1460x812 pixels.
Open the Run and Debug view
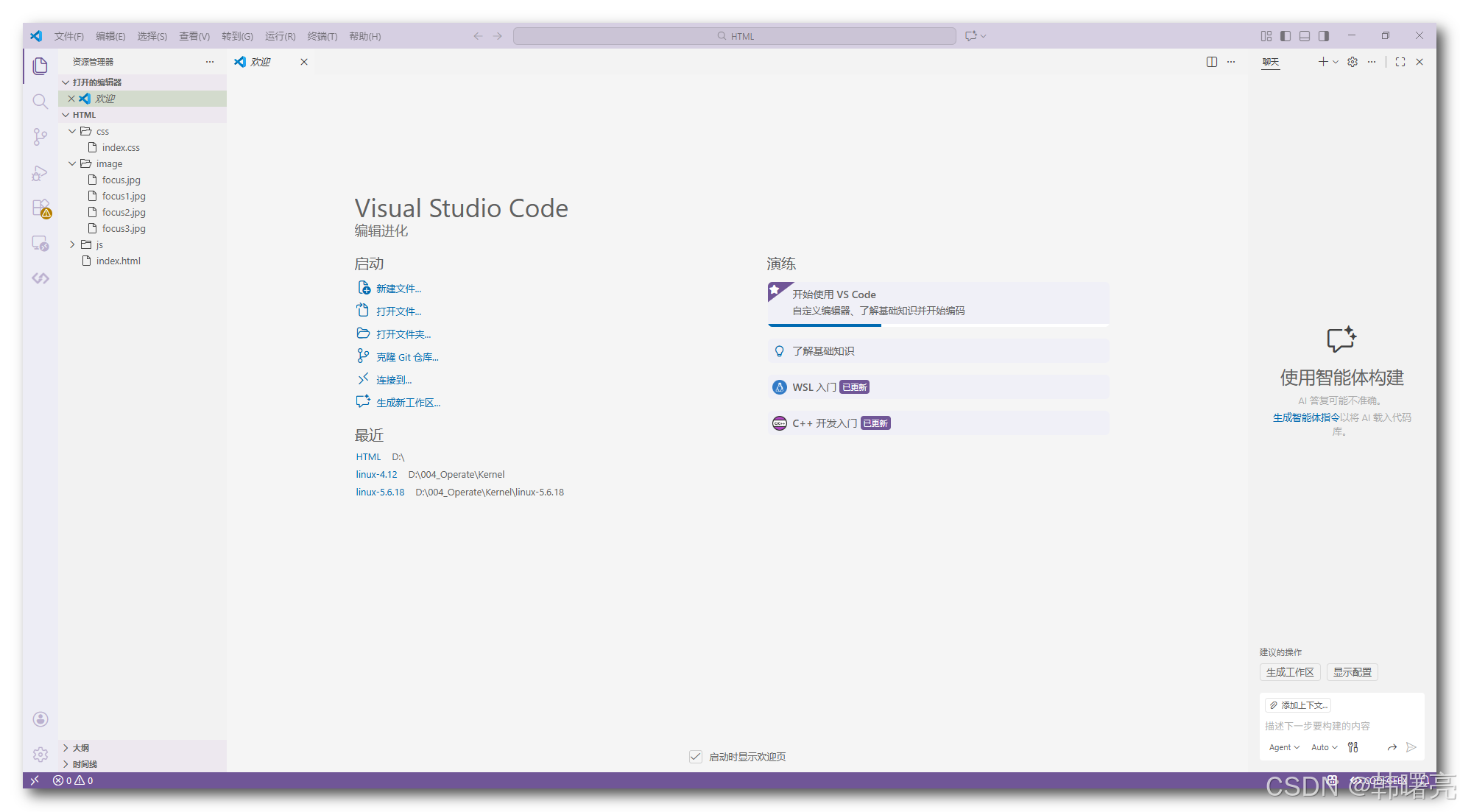coord(40,173)
